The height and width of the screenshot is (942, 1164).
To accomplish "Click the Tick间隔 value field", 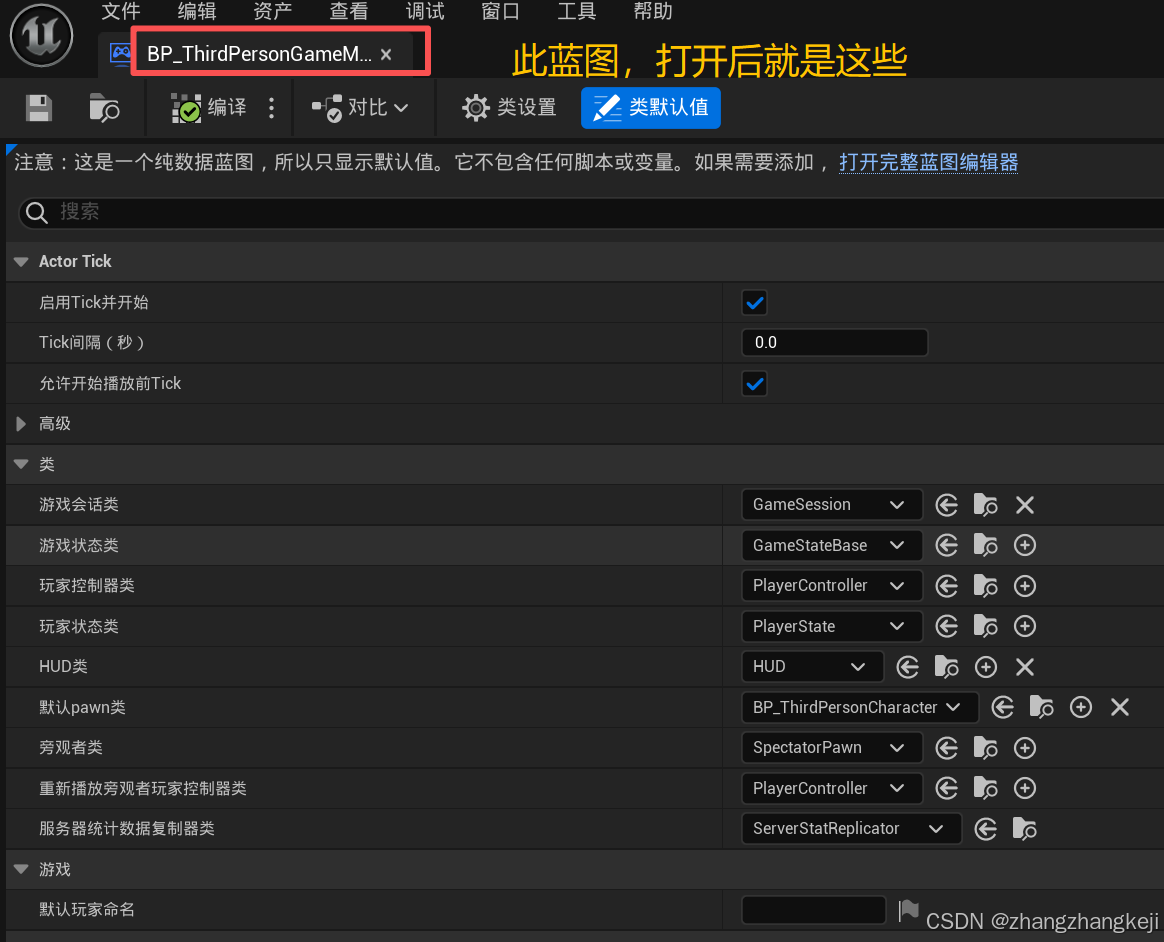I will coord(834,342).
